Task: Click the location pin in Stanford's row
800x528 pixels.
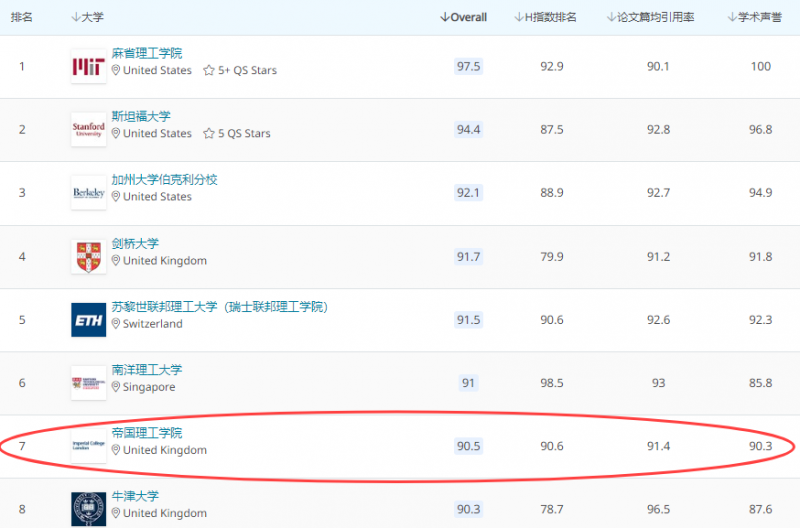Action: 116,134
